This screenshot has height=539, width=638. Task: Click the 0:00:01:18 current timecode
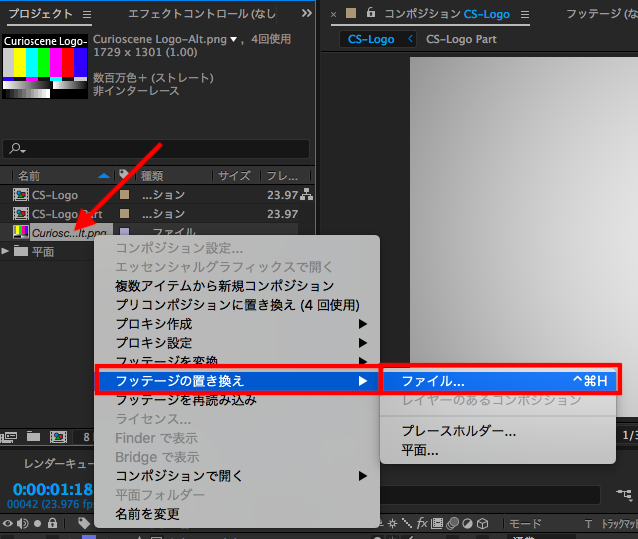pyautogui.click(x=53, y=489)
